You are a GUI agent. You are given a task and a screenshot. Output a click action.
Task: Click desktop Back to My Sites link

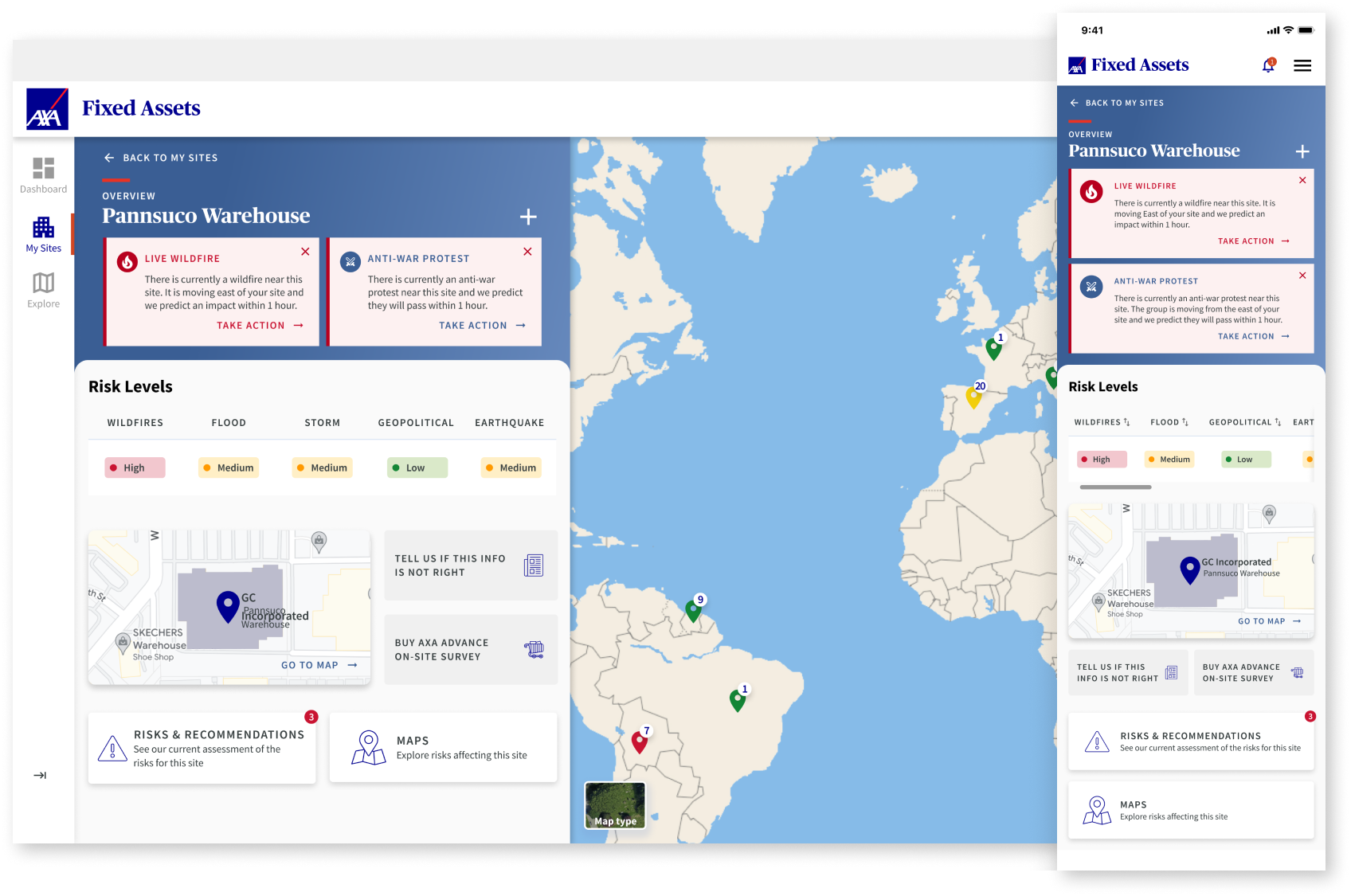[x=160, y=158]
